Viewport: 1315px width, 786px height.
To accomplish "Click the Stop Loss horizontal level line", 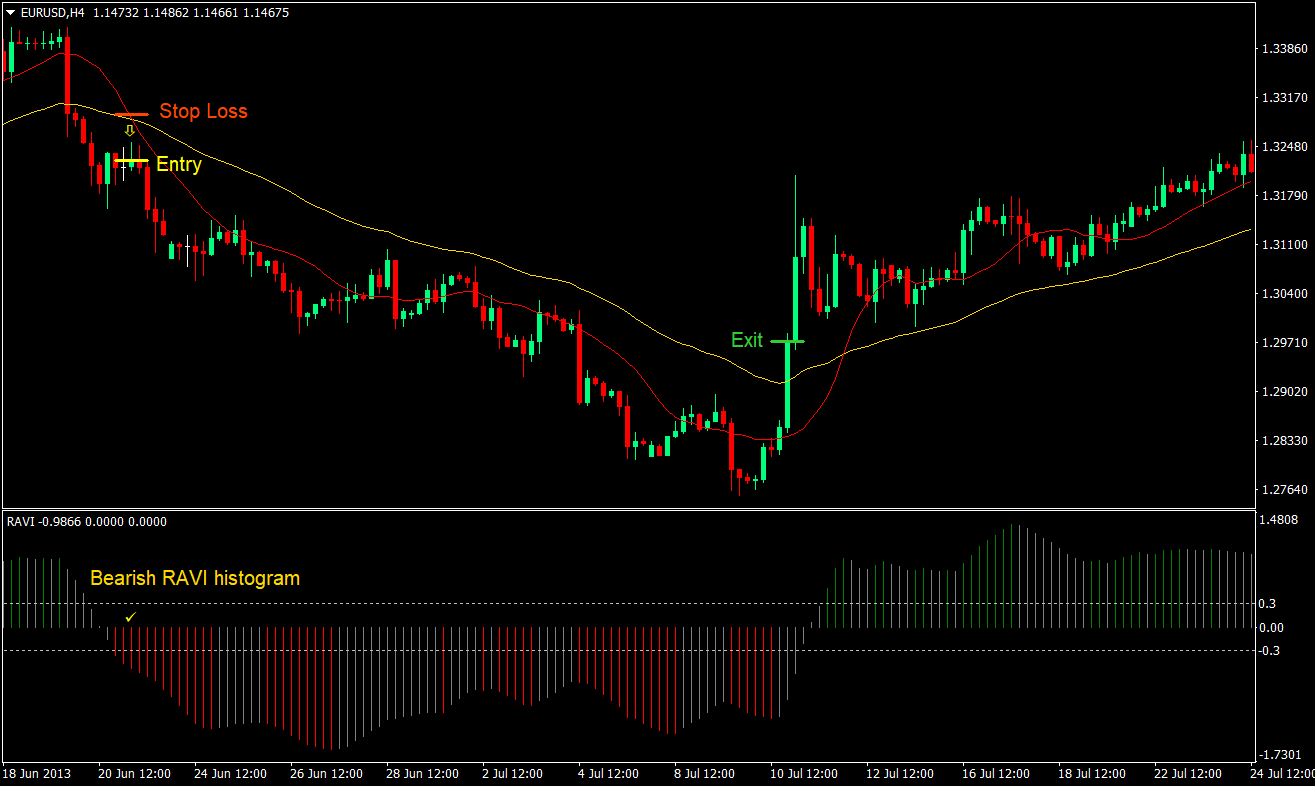I will pos(132,114).
